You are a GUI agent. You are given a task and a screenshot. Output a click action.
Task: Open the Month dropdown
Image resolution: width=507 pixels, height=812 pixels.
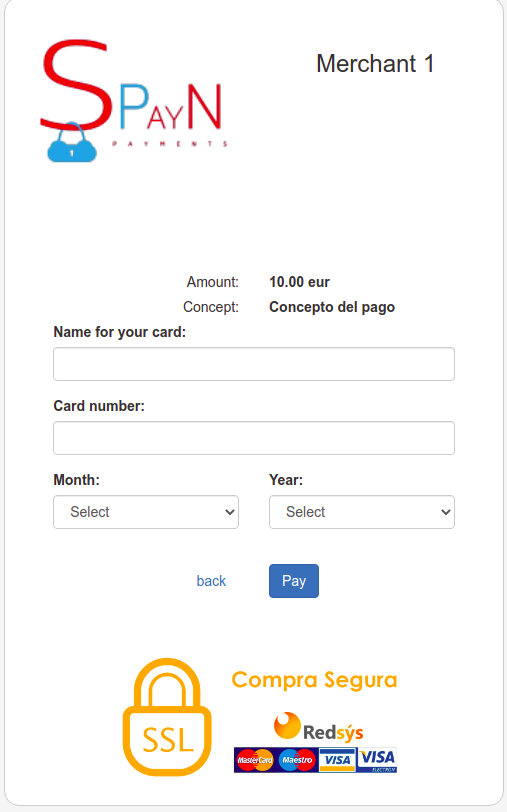[x=146, y=512]
